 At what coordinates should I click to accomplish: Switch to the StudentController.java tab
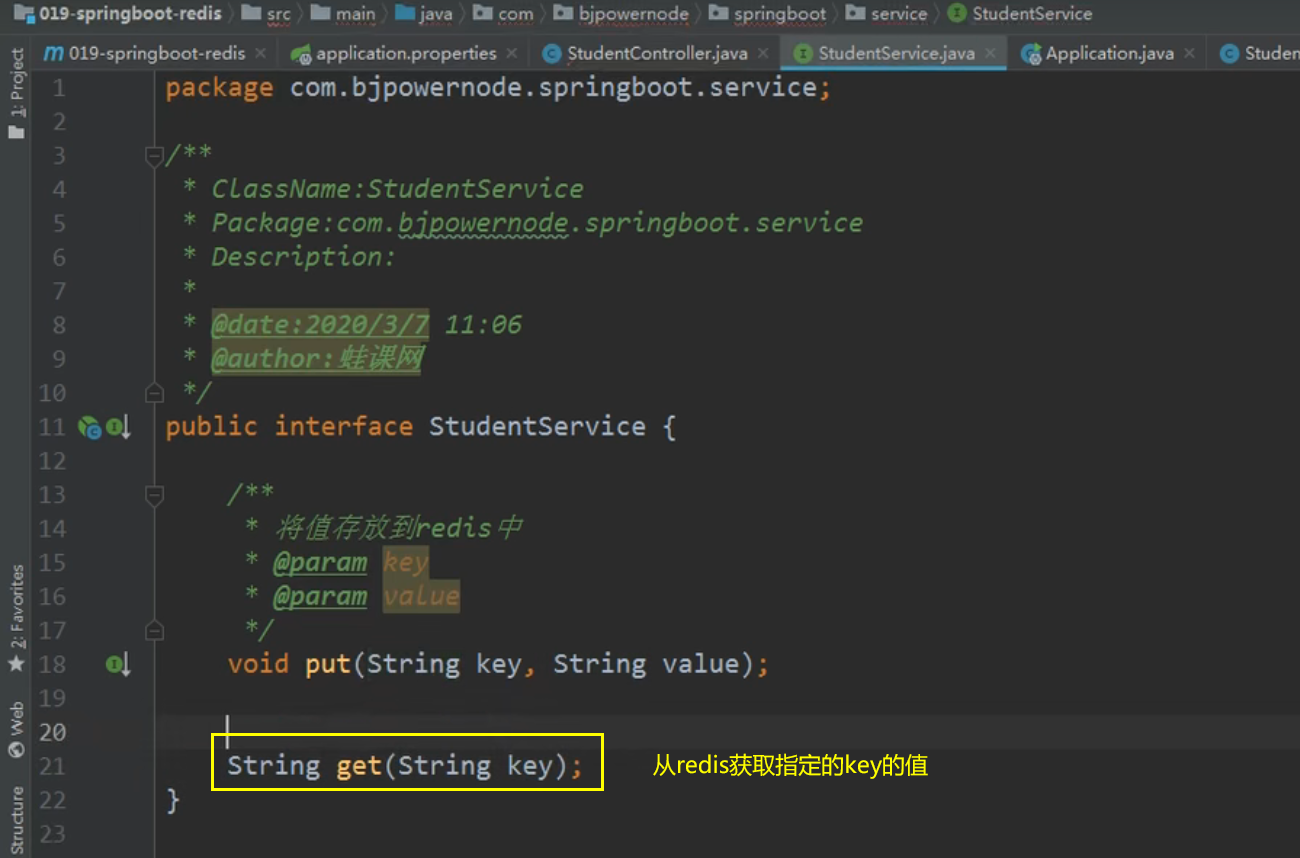[657, 53]
